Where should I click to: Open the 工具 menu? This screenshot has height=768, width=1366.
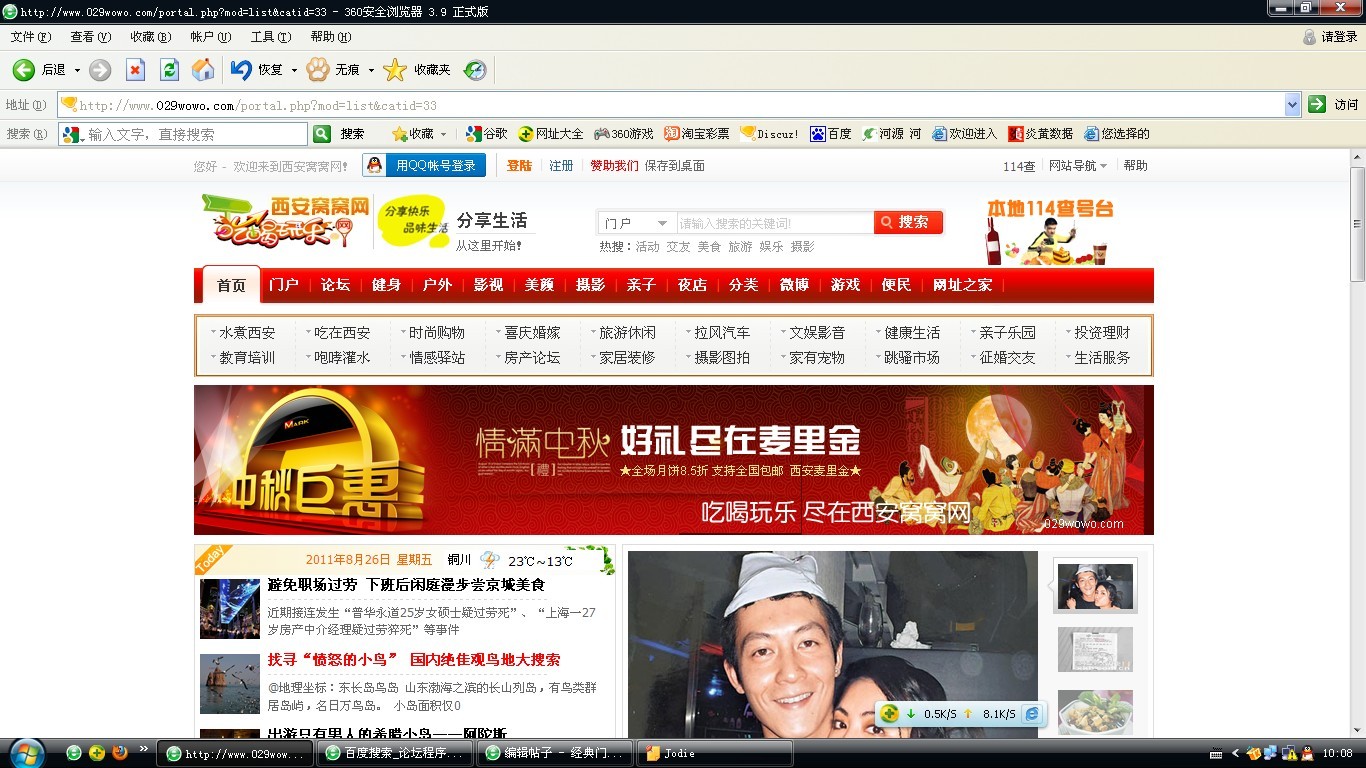(270, 37)
